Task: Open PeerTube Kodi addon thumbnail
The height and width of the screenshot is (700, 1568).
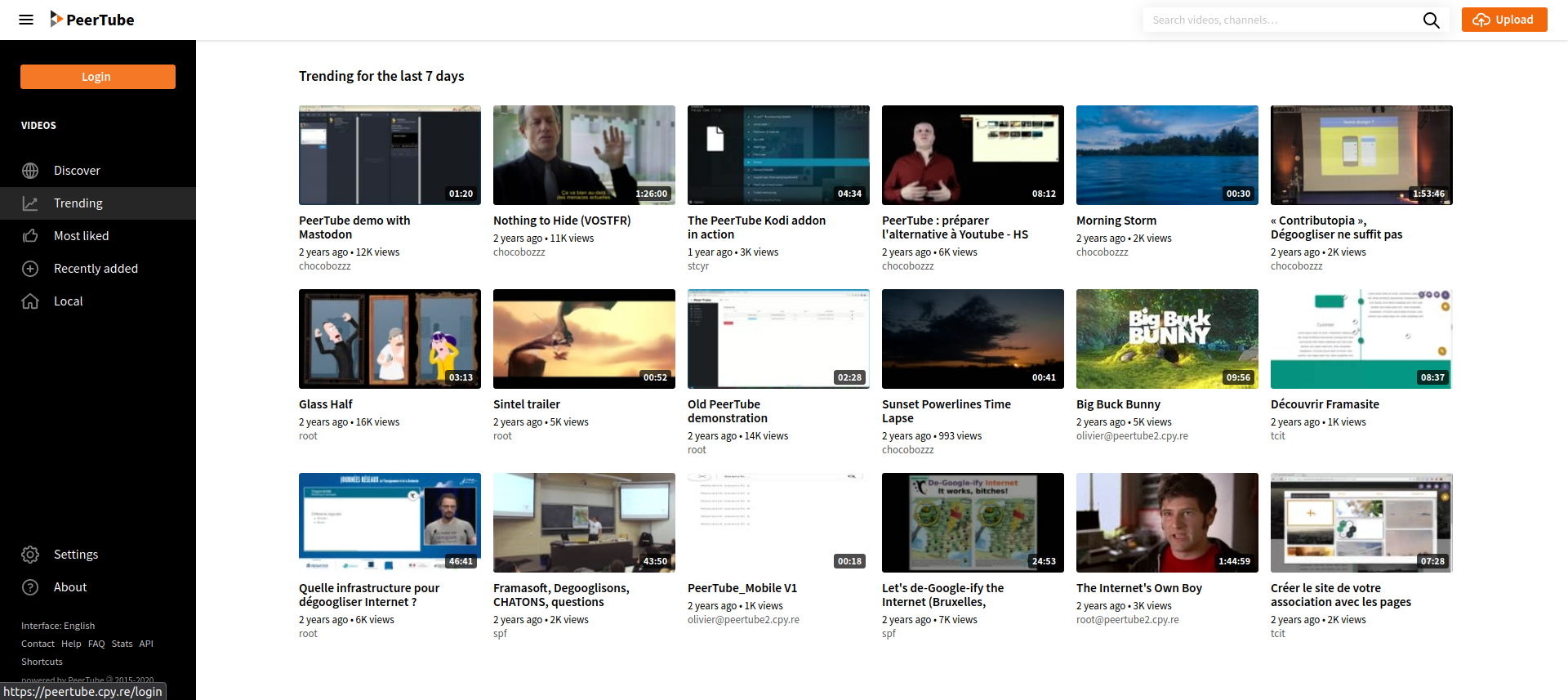Action: (x=778, y=155)
